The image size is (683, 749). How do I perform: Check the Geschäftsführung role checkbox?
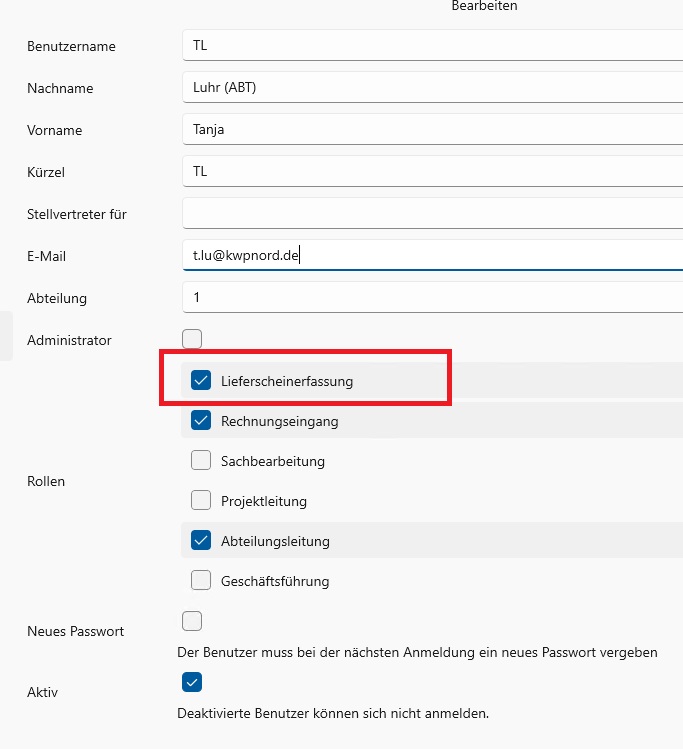[201, 581]
